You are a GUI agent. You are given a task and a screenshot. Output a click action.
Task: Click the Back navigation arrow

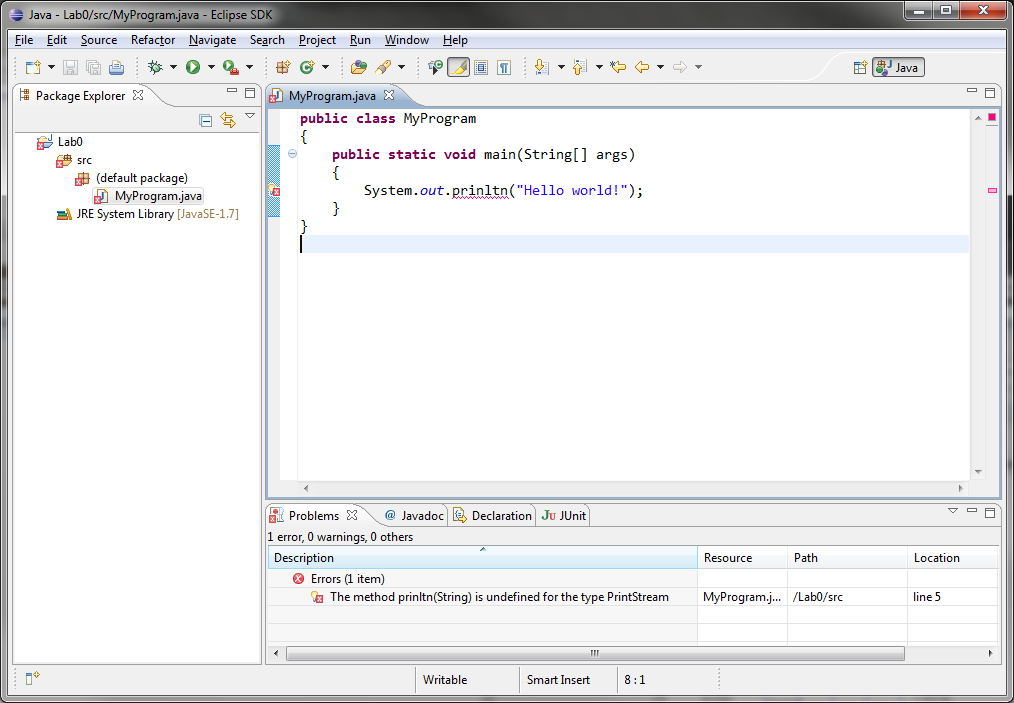(642, 67)
